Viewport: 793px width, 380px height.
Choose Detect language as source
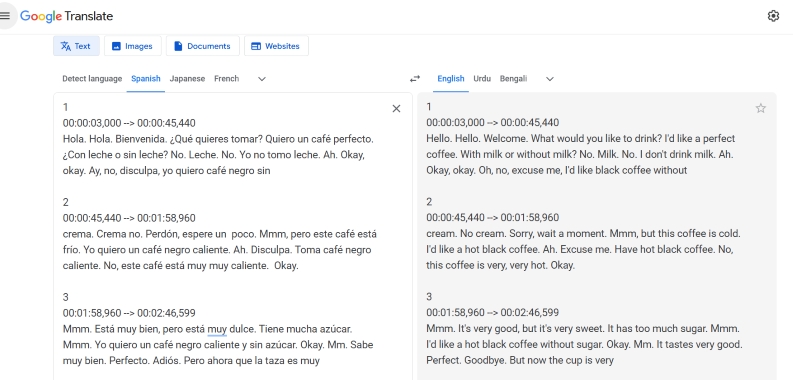pyautogui.click(x=92, y=78)
